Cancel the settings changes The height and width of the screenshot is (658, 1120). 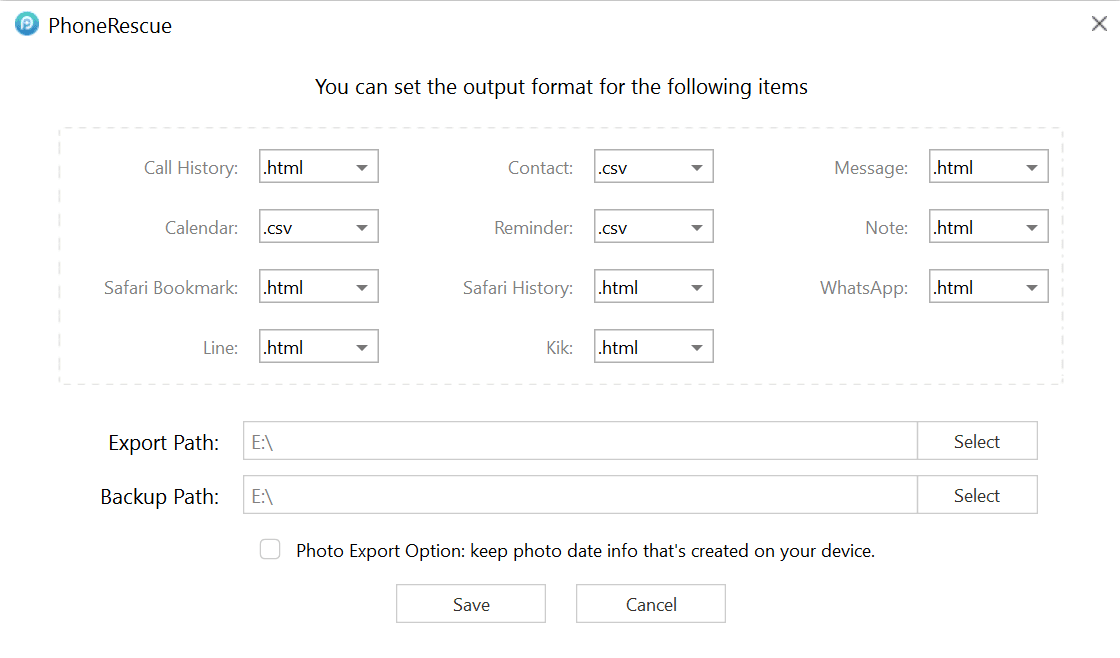[651, 604]
